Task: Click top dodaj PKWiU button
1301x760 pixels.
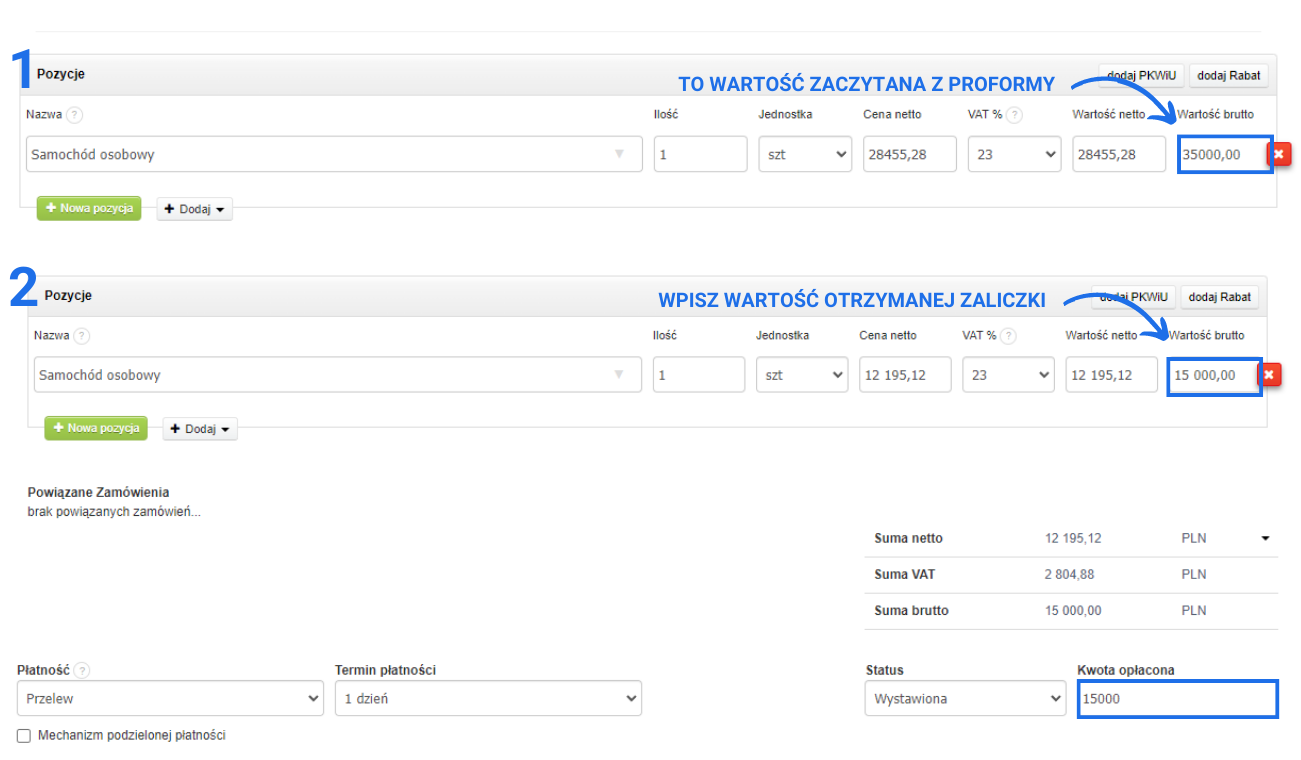Action: coord(1141,75)
